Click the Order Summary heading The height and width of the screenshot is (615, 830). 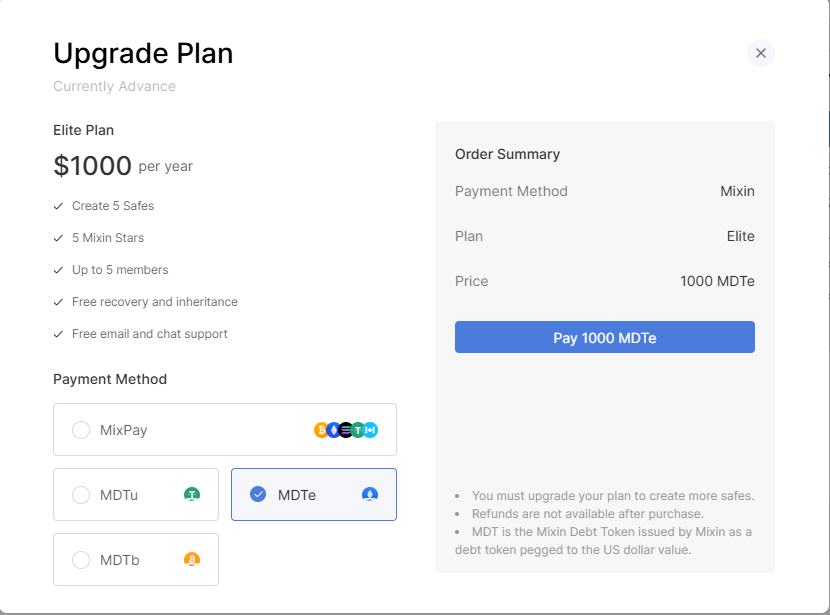(x=507, y=154)
